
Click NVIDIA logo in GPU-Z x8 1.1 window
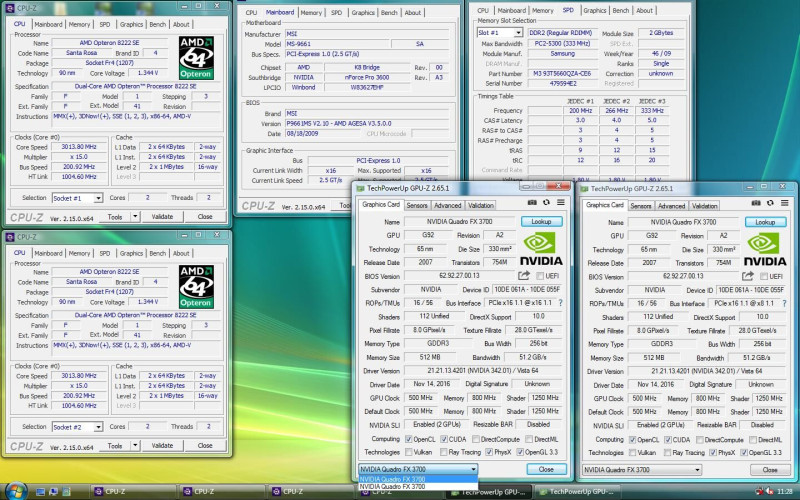(765, 249)
